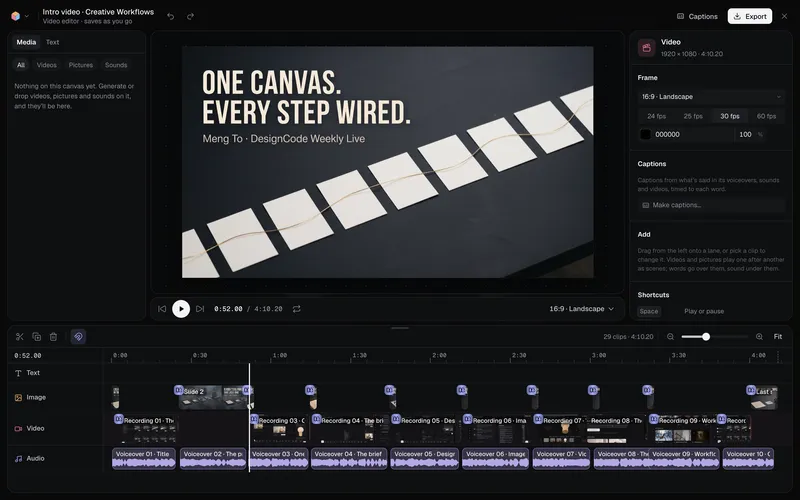This screenshot has height=500, width=800.
Task: Click Make captions button
Action: [711, 205]
